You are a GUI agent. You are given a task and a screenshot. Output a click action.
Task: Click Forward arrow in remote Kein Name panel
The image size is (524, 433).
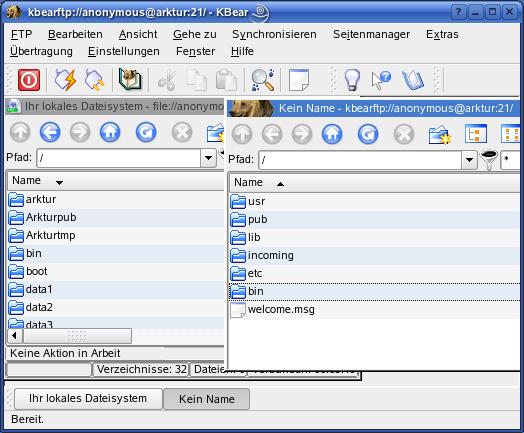(302, 134)
